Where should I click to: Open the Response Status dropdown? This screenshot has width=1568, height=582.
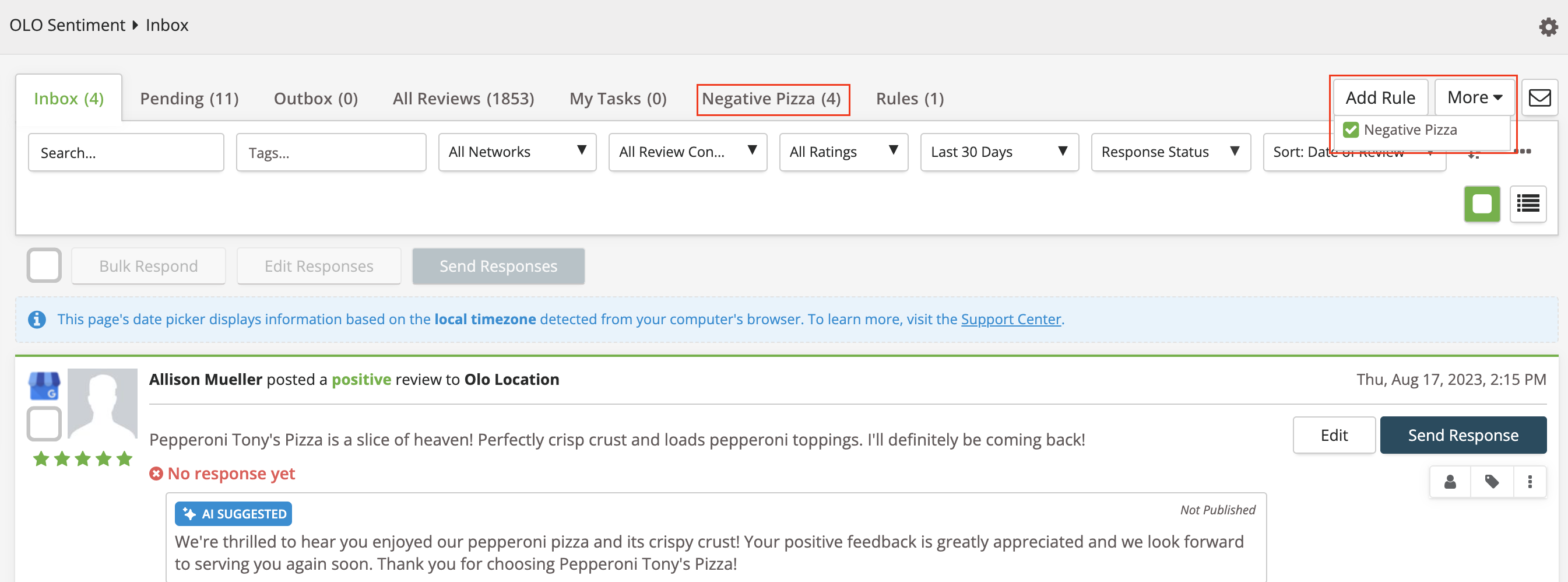tap(1170, 152)
